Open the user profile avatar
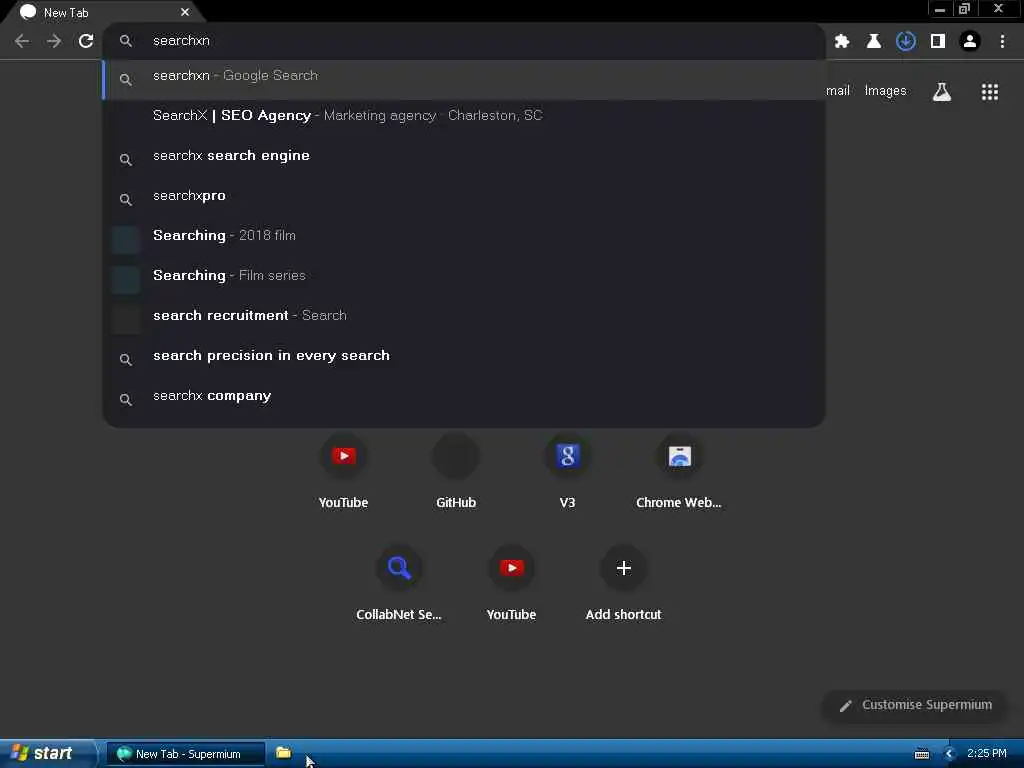Viewport: 1024px width, 768px height. 970,41
